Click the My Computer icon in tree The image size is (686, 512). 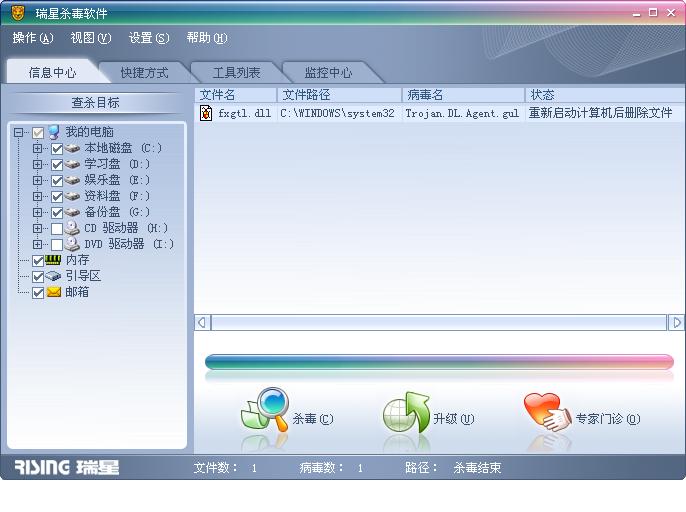click(x=54, y=132)
